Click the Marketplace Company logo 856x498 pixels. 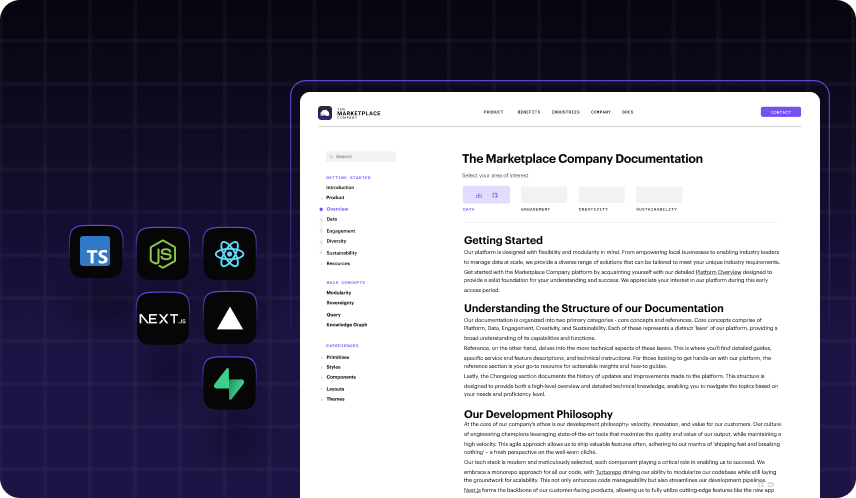(x=349, y=112)
